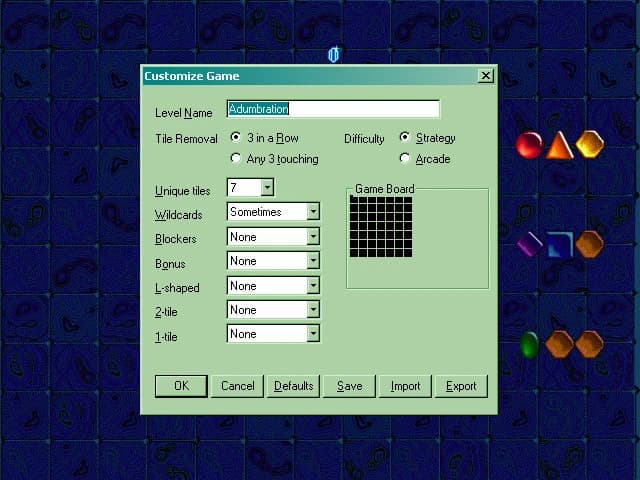Viewport: 640px width, 480px height.
Task: Click the red sphere tile
Action: [529, 145]
